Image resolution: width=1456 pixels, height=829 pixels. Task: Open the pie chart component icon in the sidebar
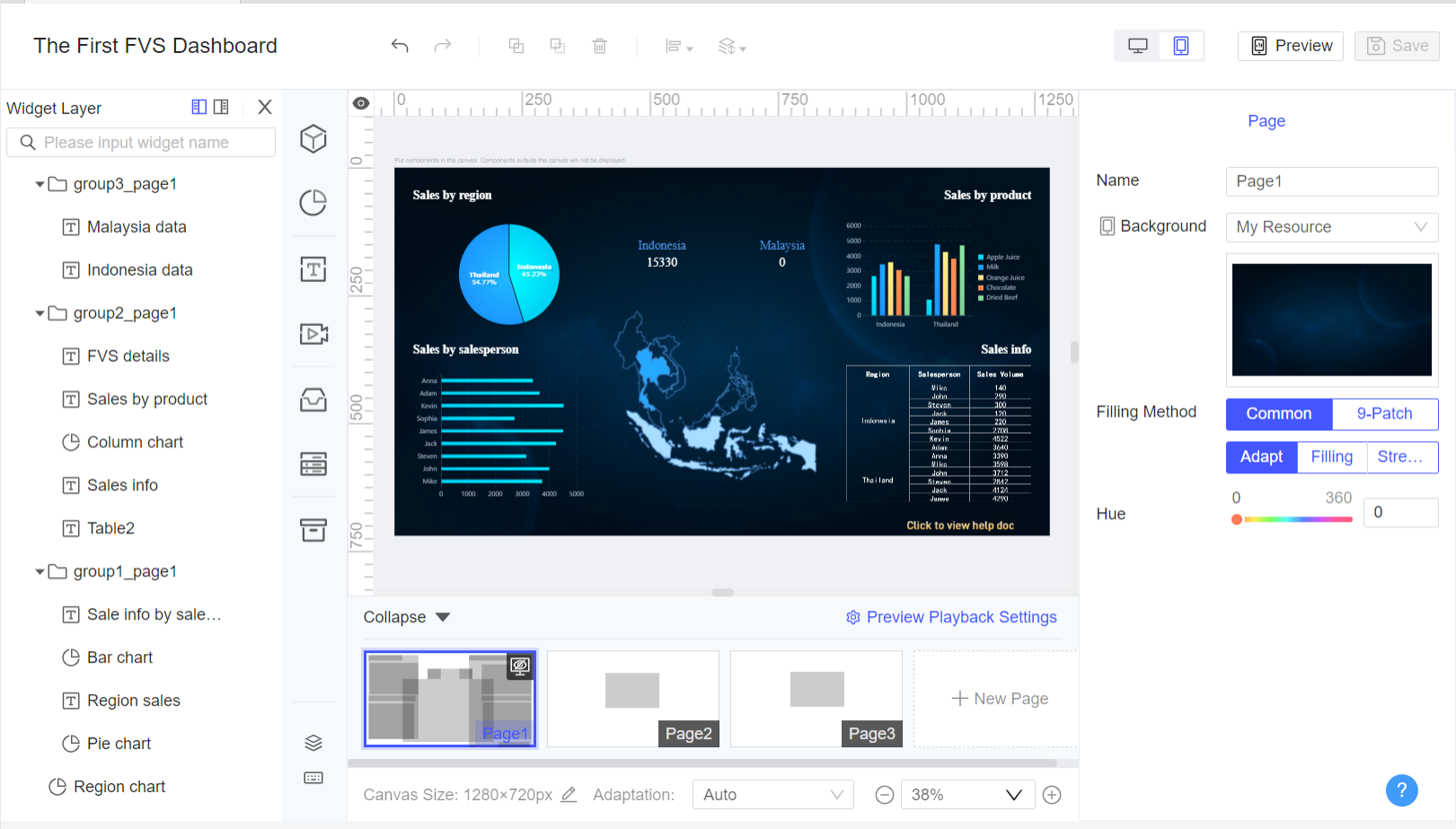(x=313, y=203)
